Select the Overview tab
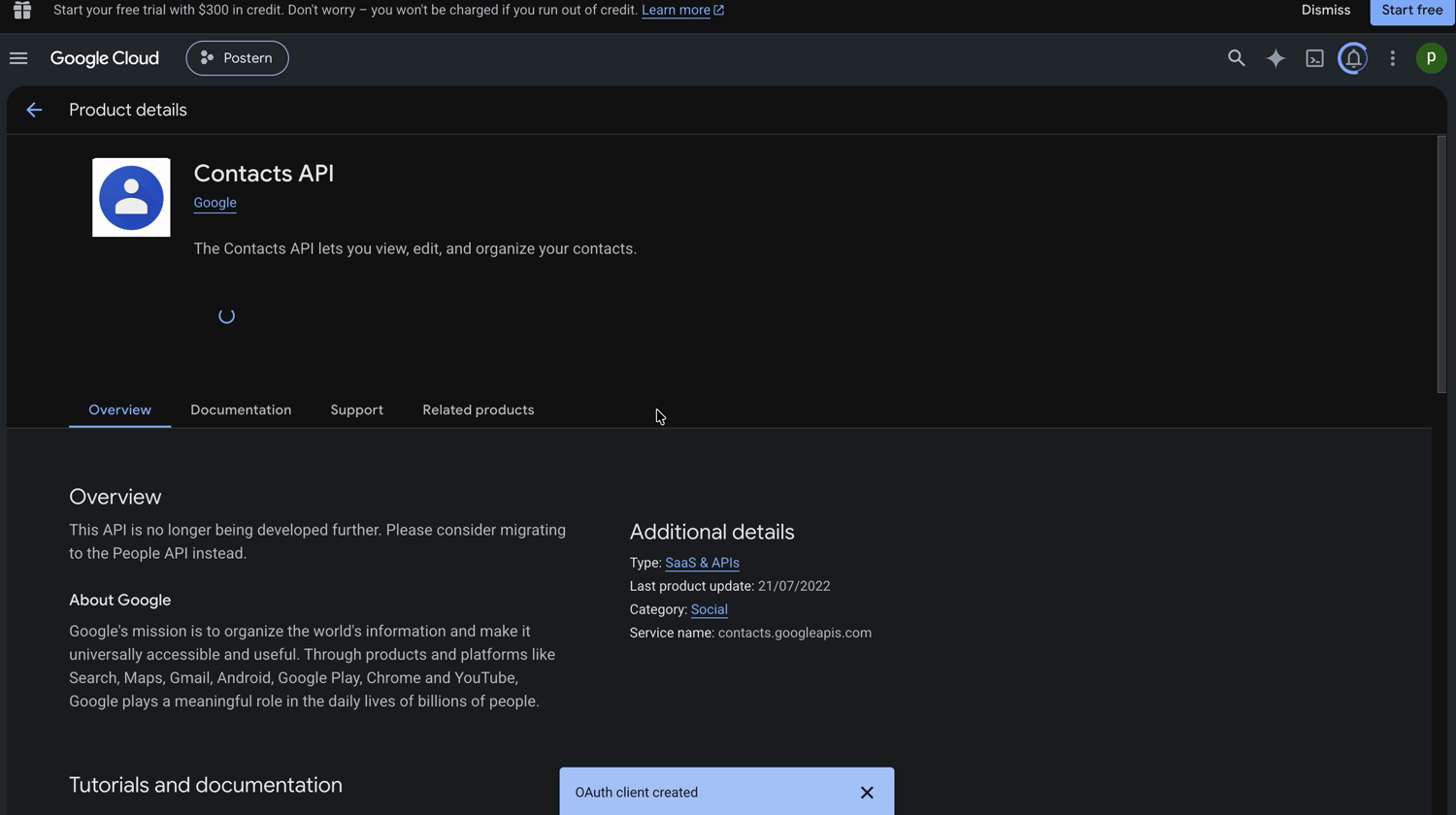The height and width of the screenshot is (815, 1456). (119, 409)
